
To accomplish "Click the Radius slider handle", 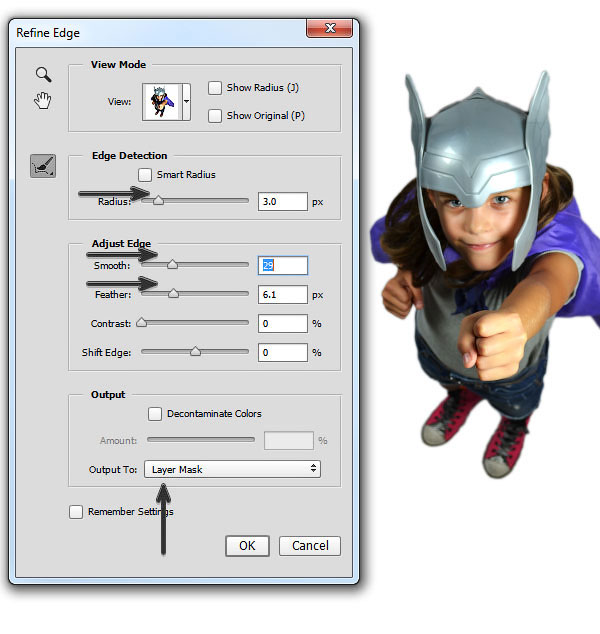I will [158, 200].
